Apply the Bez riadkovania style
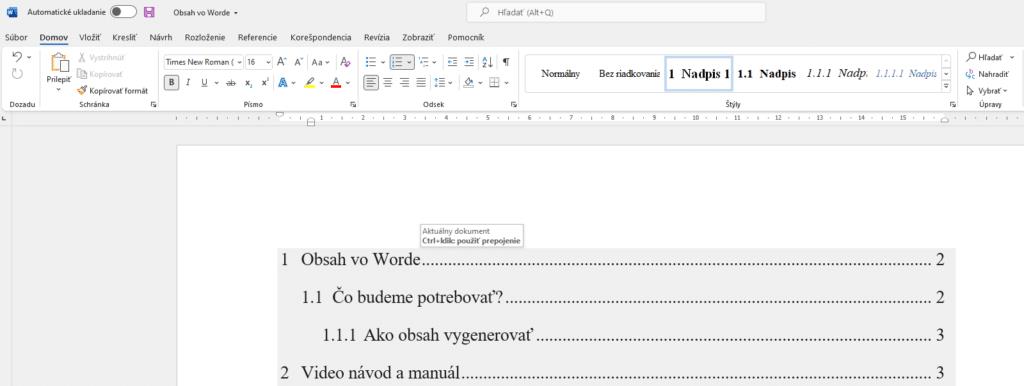This screenshot has width=1024, height=386. coord(630,74)
